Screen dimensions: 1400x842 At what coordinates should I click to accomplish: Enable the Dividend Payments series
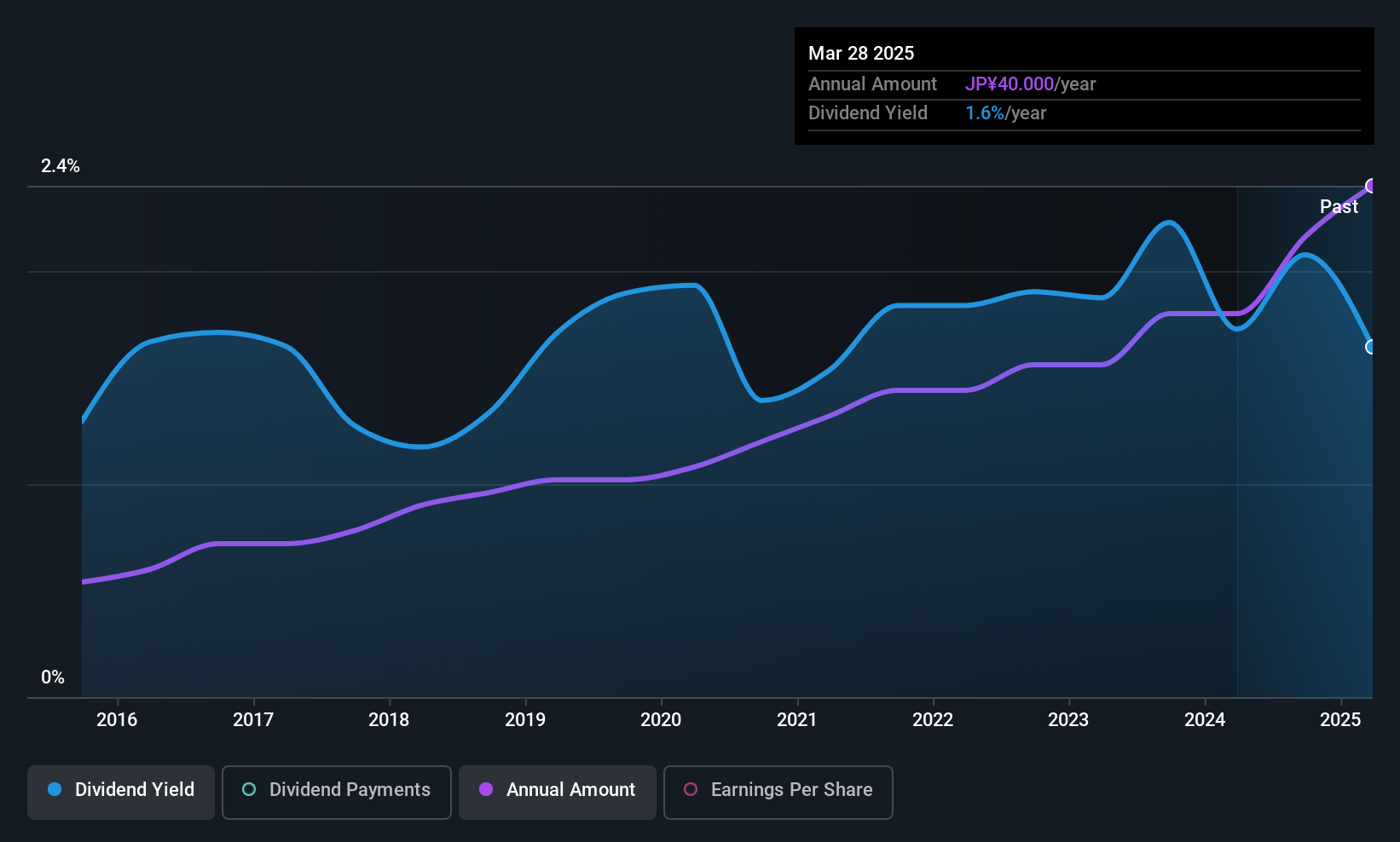tap(336, 792)
